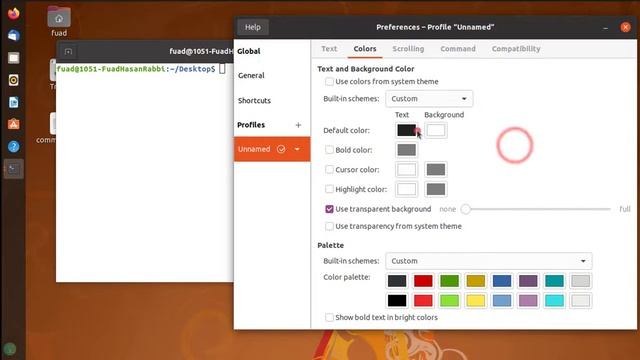
Task: Pick the bright green palette swatch
Action: point(449,301)
